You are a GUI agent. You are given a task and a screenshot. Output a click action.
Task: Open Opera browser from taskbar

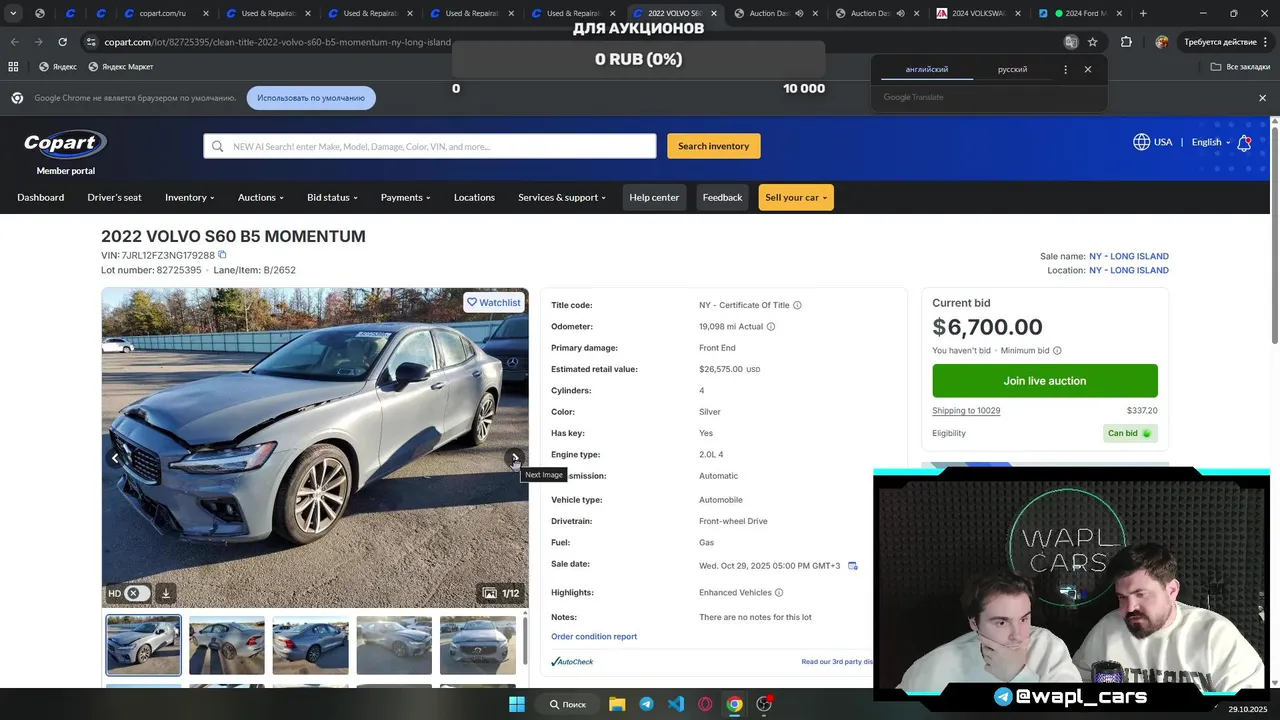[705, 704]
